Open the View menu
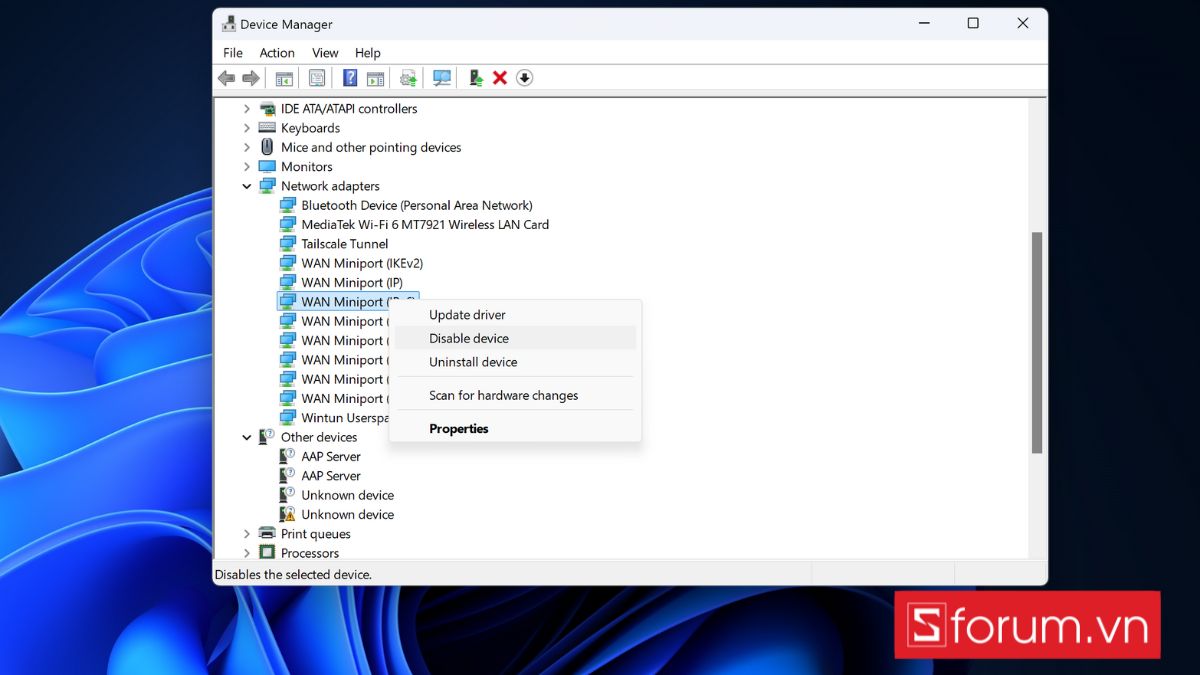 click(325, 53)
